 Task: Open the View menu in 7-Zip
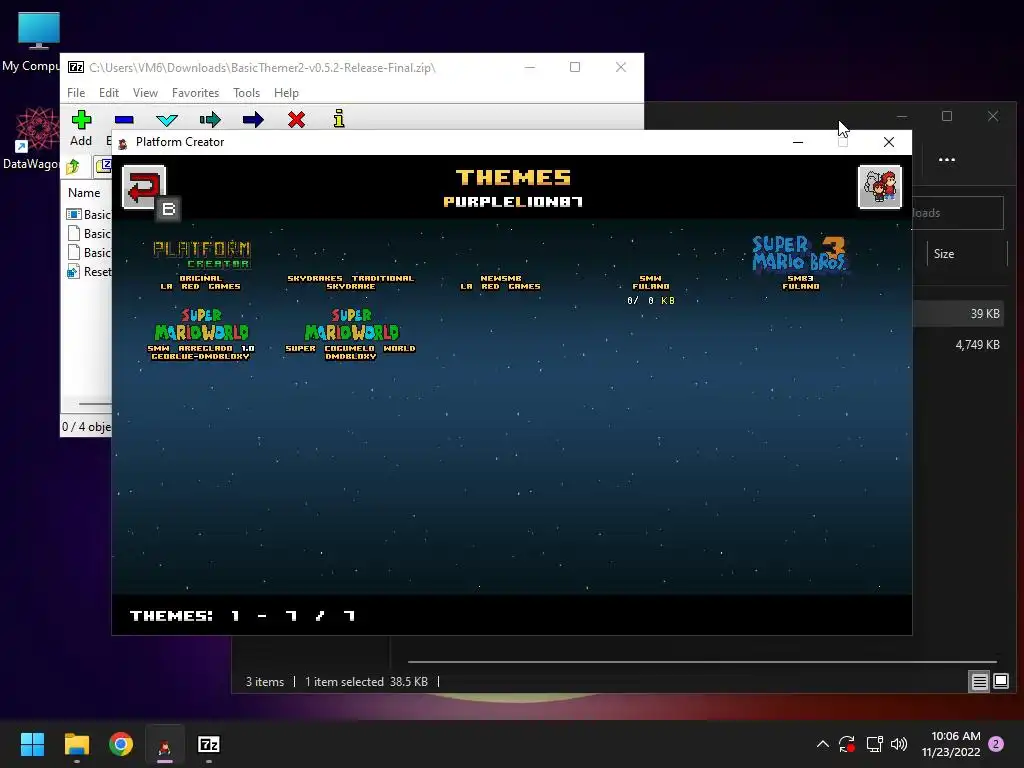click(146, 93)
